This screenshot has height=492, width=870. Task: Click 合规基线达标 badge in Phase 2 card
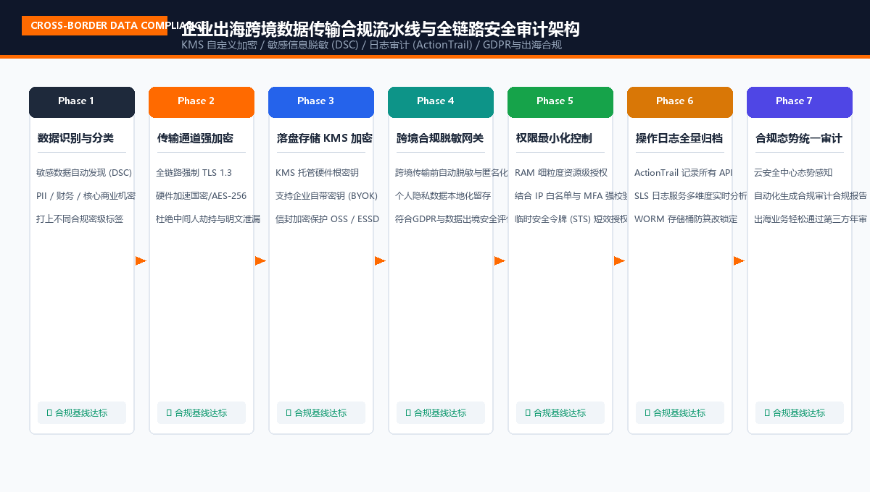(201, 413)
